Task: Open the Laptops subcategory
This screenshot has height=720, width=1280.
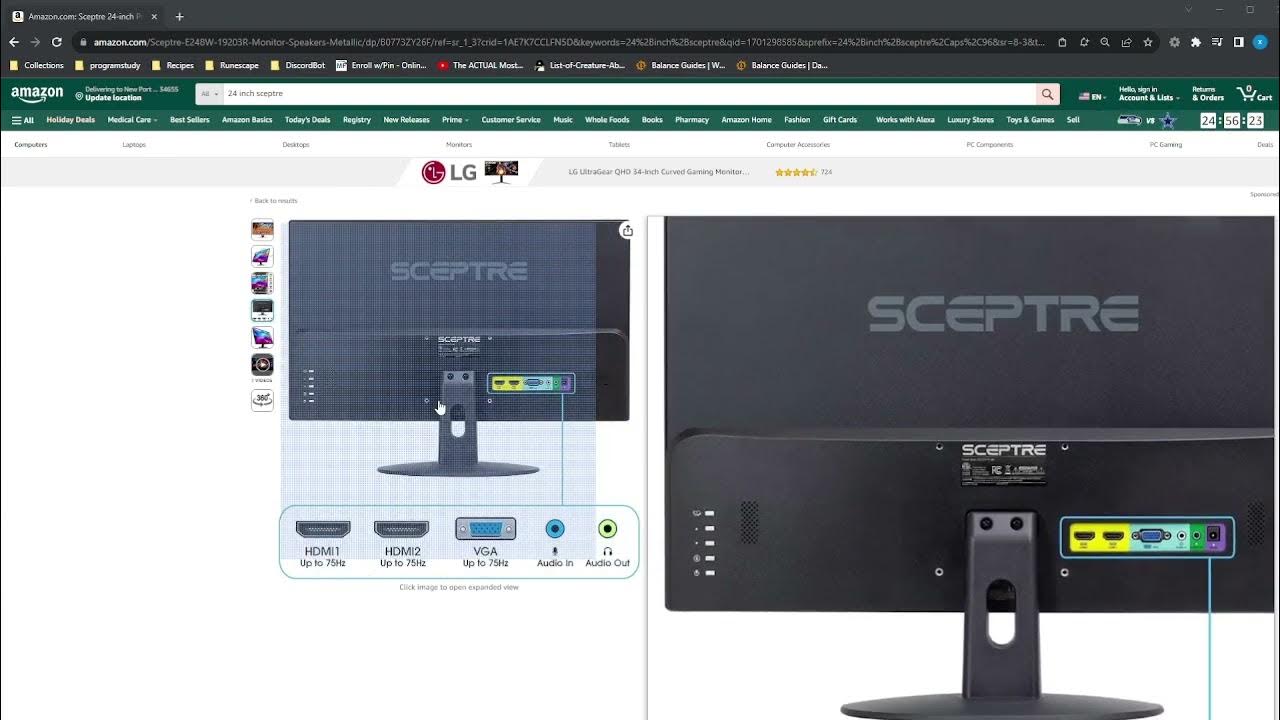Action: pos(134,145)
